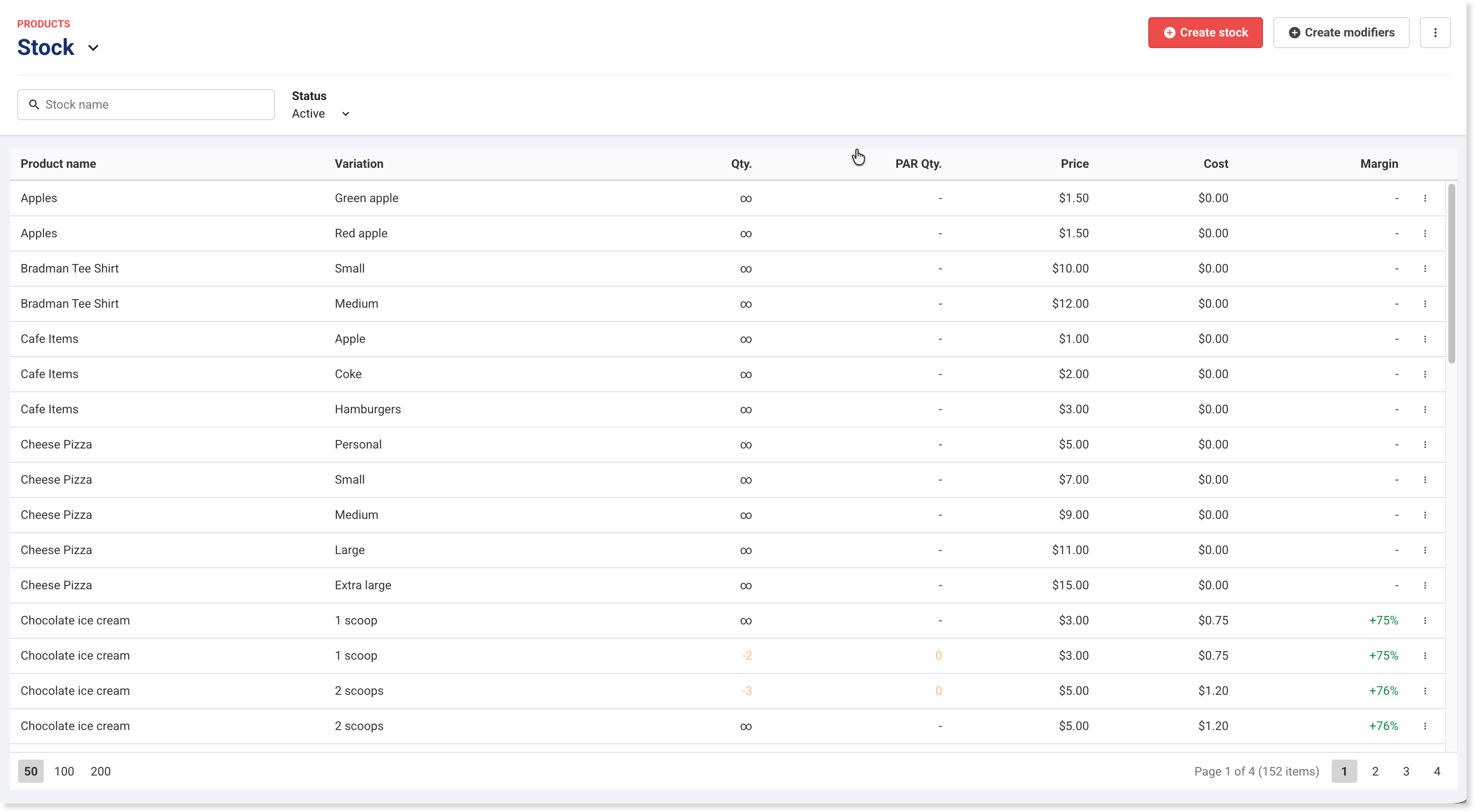Open row options for Cafe Items Coke
Screen dimensions: 1475x812
click(x=1425, y=374)
